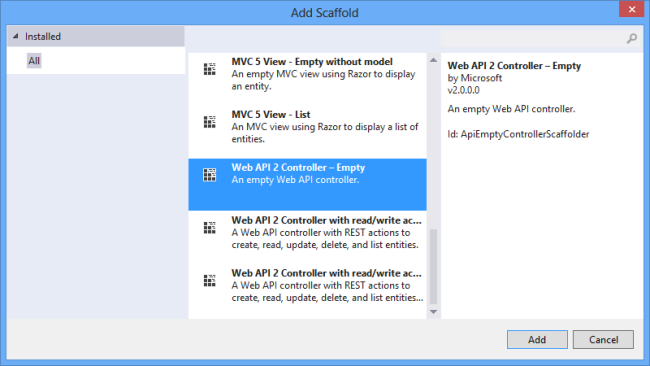Click the MVC 5 View - List scaffold icon
This screenshot has height=366, width=650.
pyautogui.click(x=210, y=122)
